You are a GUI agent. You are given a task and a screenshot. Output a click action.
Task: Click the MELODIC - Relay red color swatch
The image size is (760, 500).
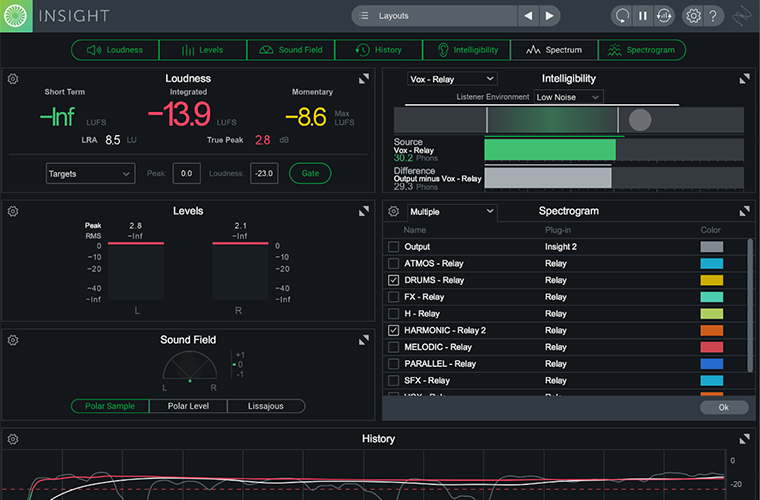[711, 347]
